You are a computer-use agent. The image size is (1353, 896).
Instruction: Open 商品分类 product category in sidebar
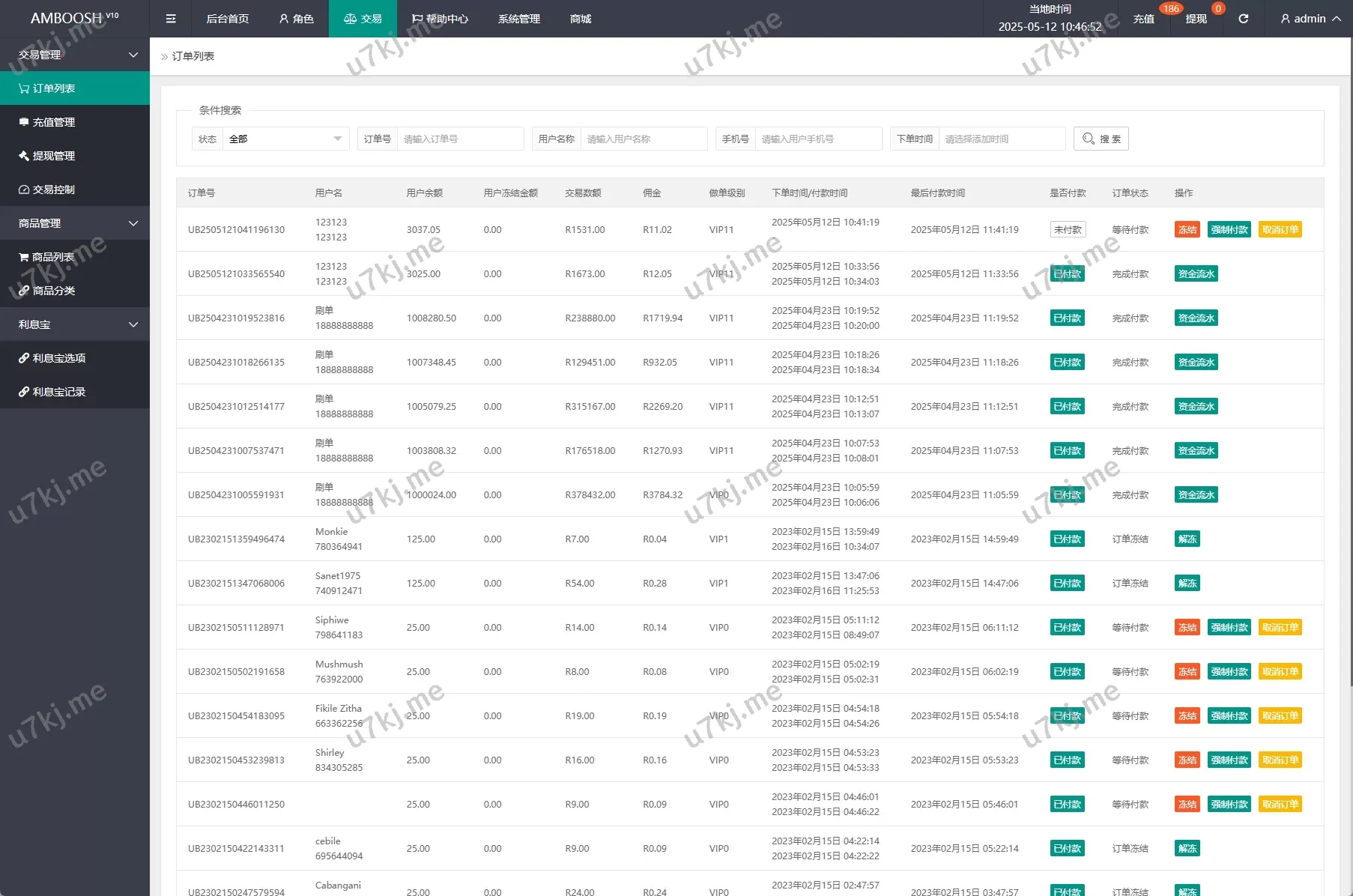53,291
